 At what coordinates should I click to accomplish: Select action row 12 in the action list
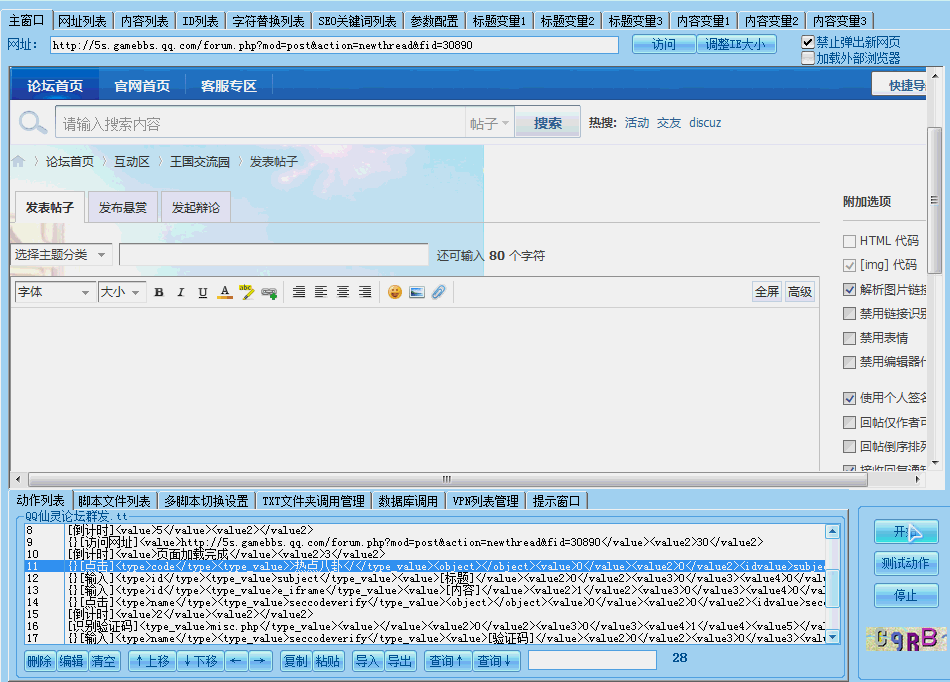(425, 578)
